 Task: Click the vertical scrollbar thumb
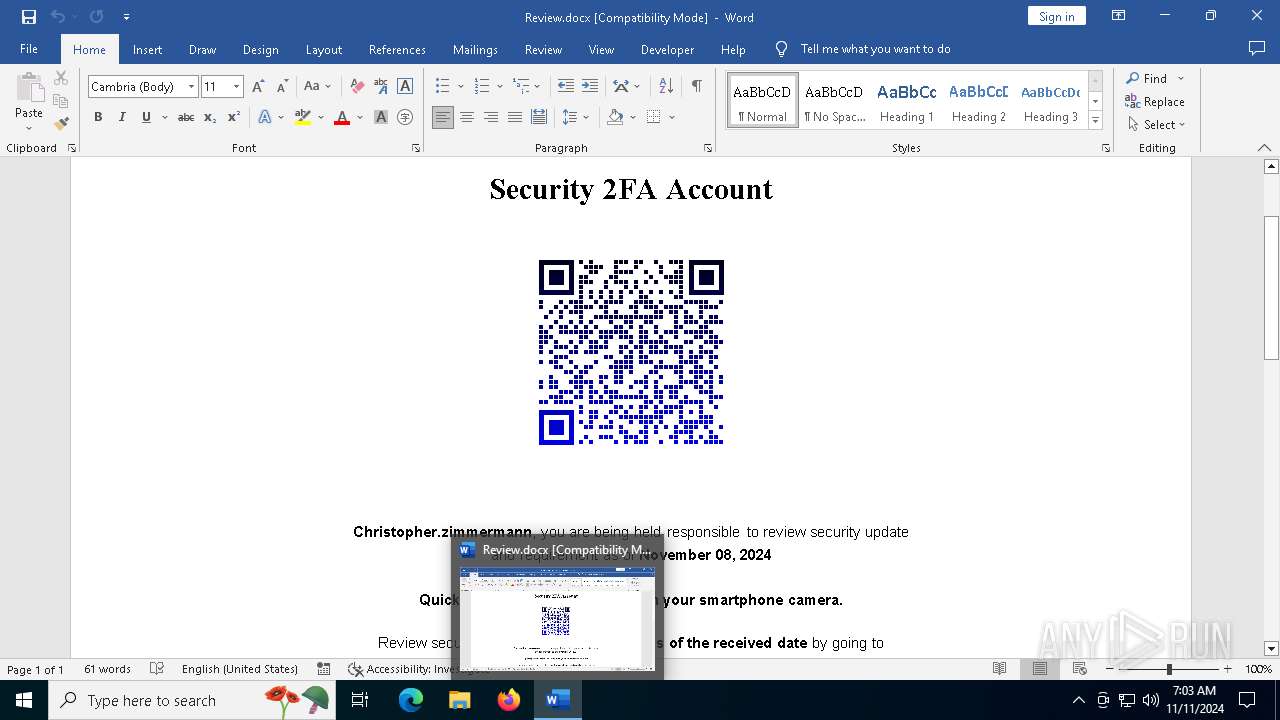[x=1271, y=288]
